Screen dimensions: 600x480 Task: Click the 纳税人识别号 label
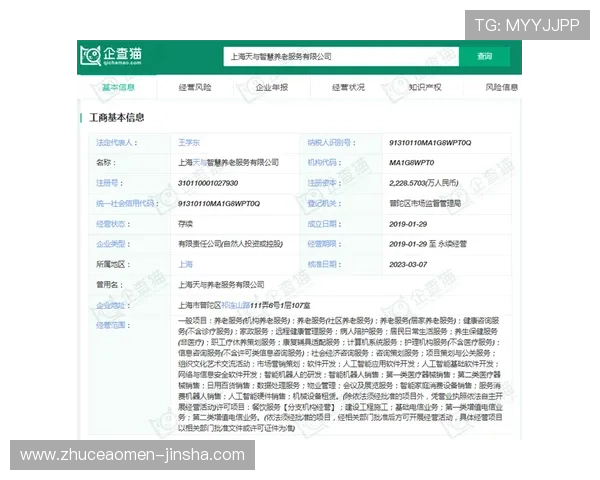click(331, 143)
